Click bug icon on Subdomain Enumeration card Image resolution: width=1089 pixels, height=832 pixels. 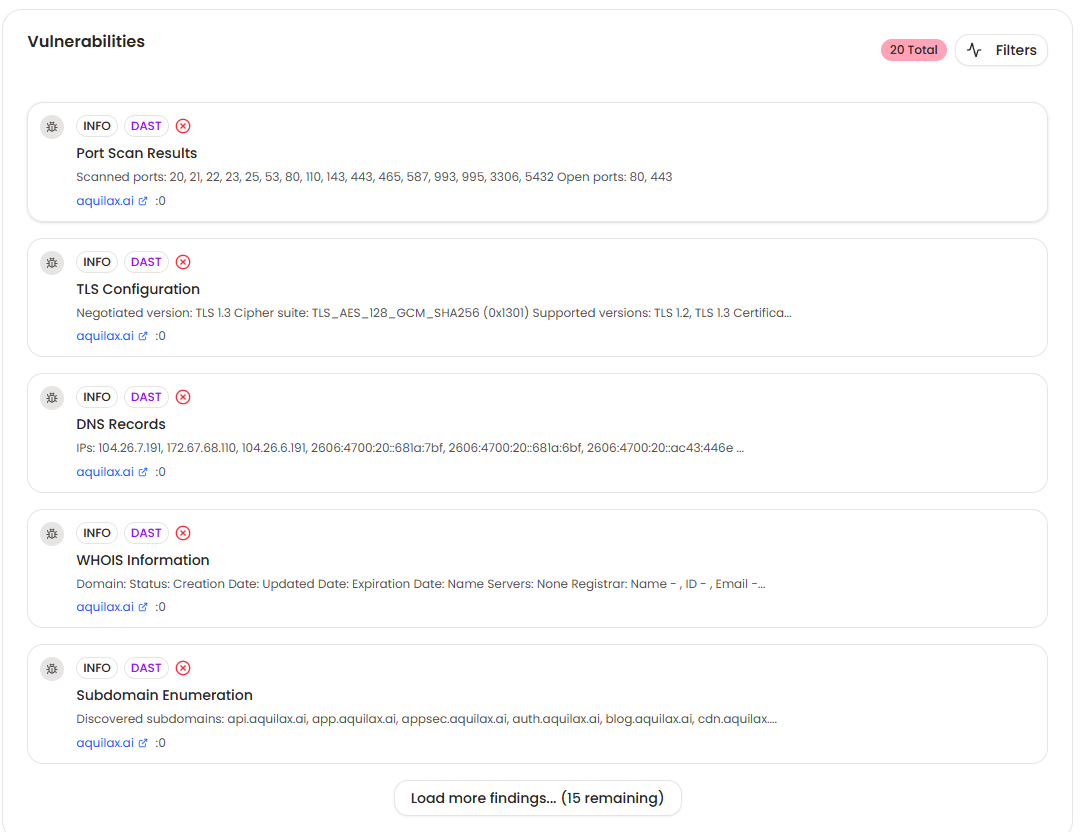tap(51, 669)
